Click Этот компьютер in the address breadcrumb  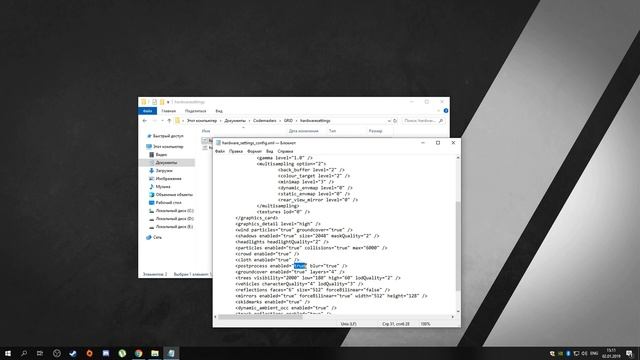coord(202,121)
